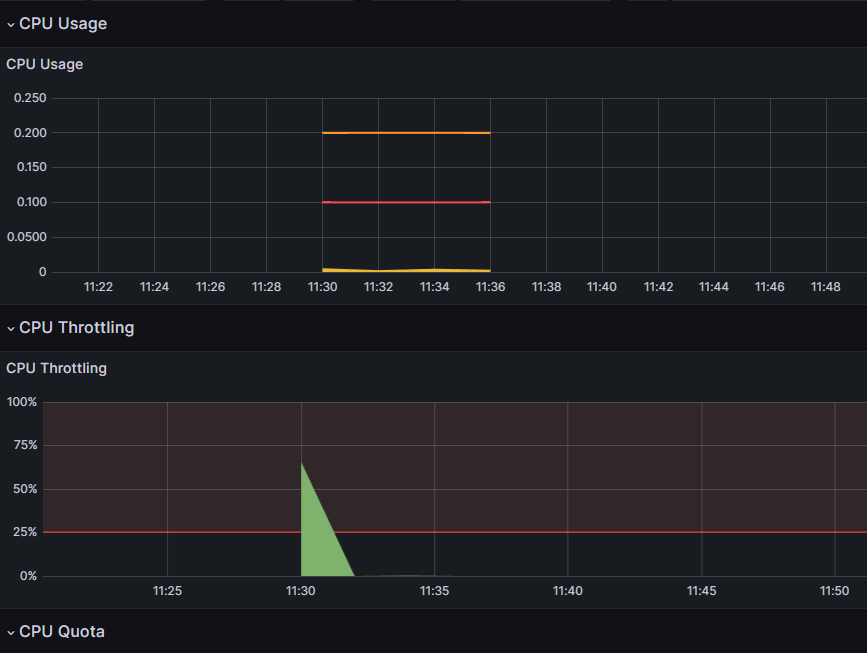Select the orange line at 0.200
867x653 pixels.
[406, 133]
